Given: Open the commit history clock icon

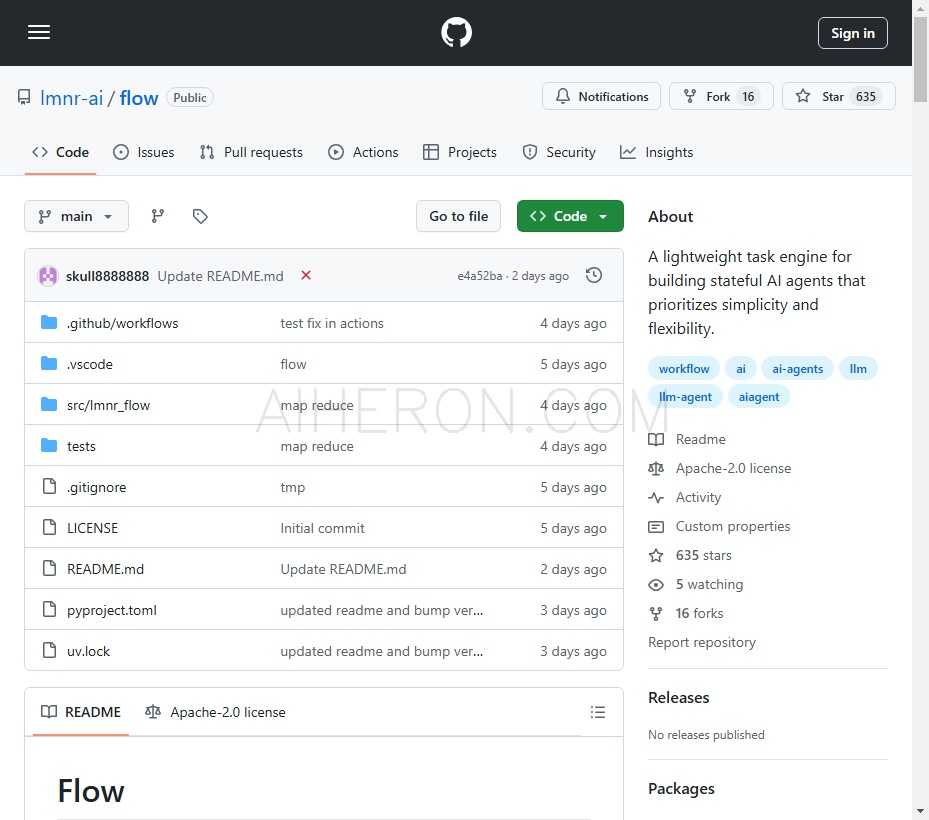Looking at the screenshot, I should [594, 276].
